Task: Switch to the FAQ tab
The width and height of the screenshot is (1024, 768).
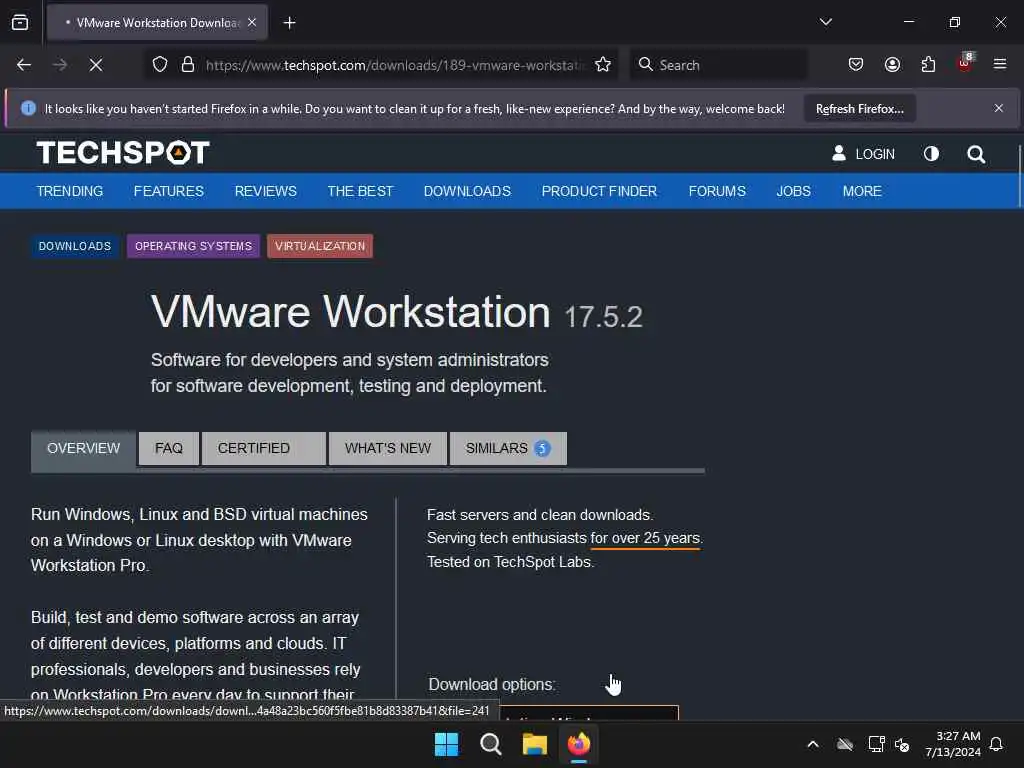Action: coord(169,449)
